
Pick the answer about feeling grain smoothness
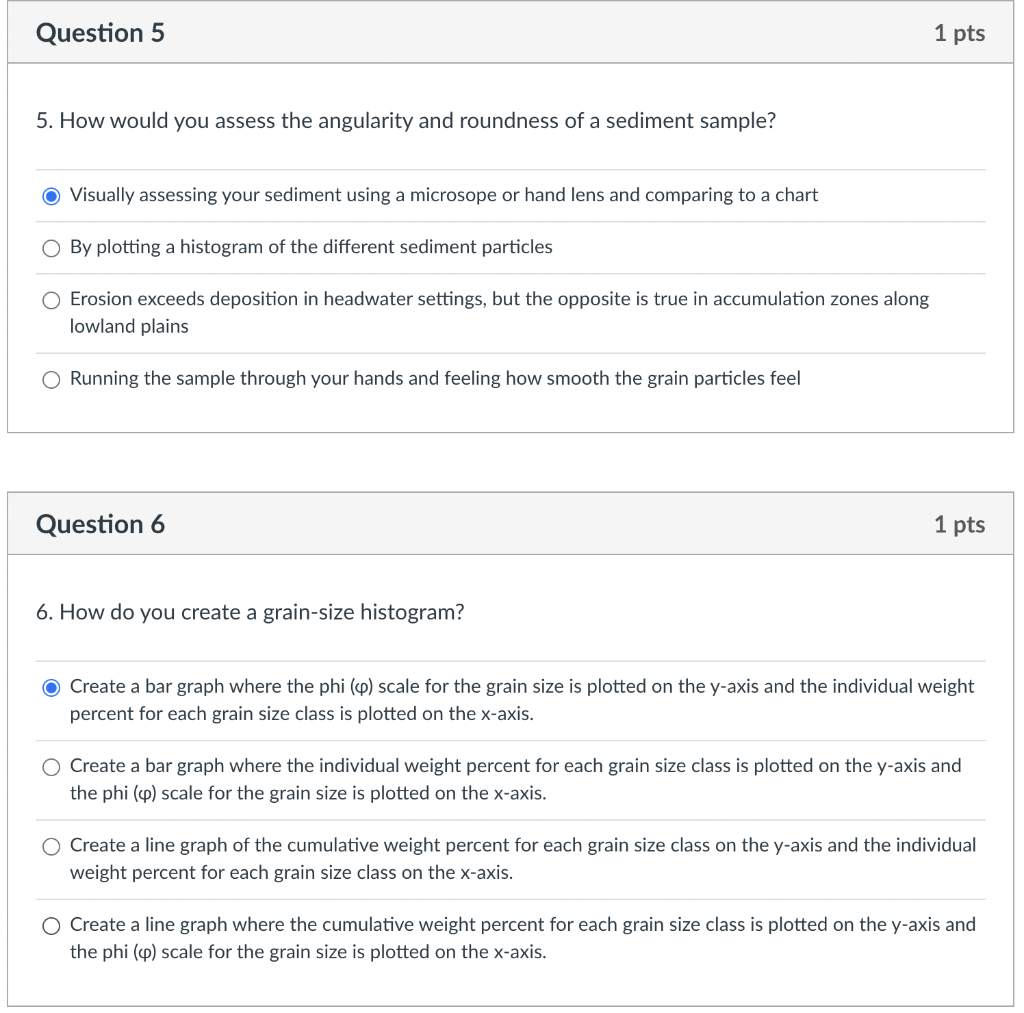click(x=51, y=379)
